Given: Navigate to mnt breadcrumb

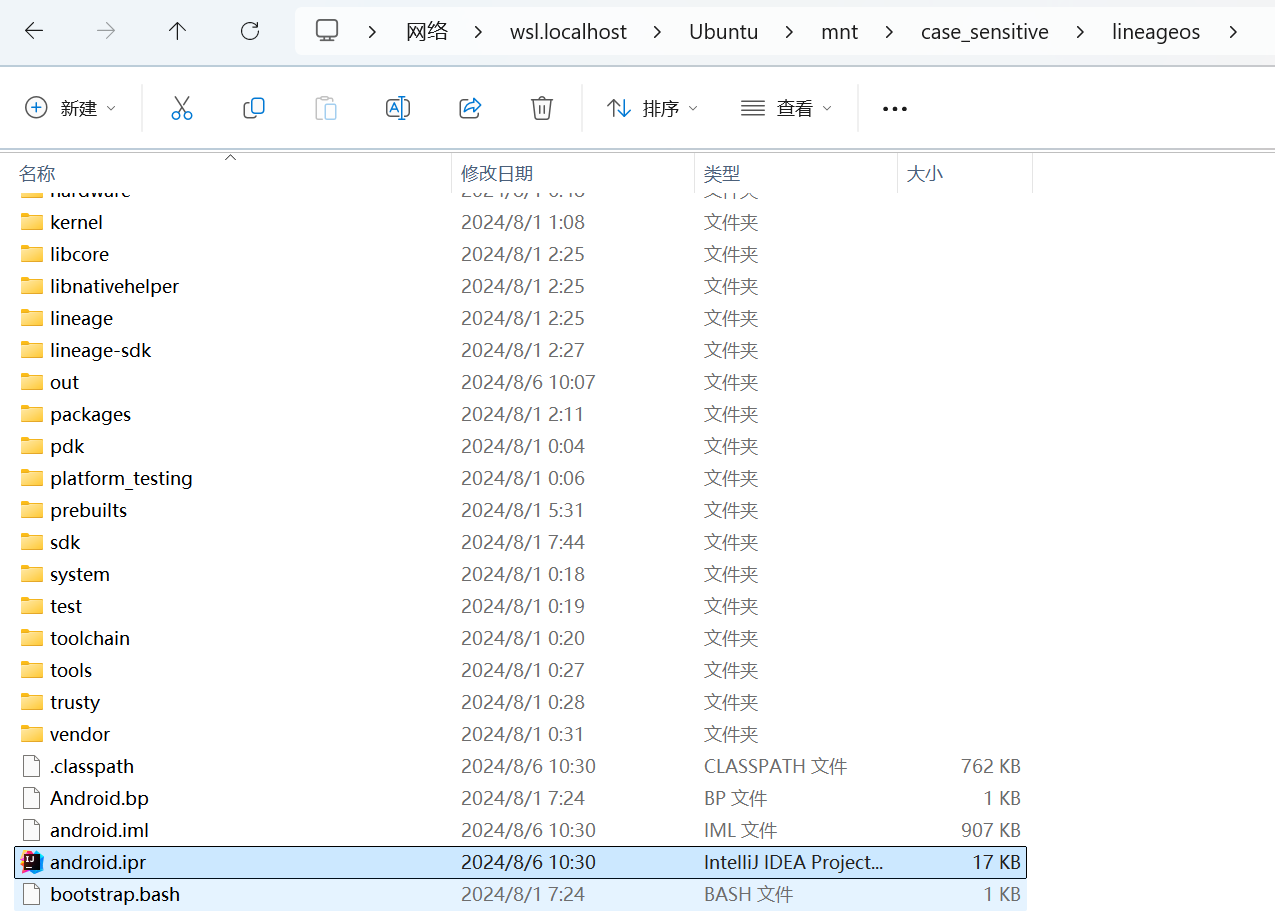Looking at the screenshot, I should (839, 31).
